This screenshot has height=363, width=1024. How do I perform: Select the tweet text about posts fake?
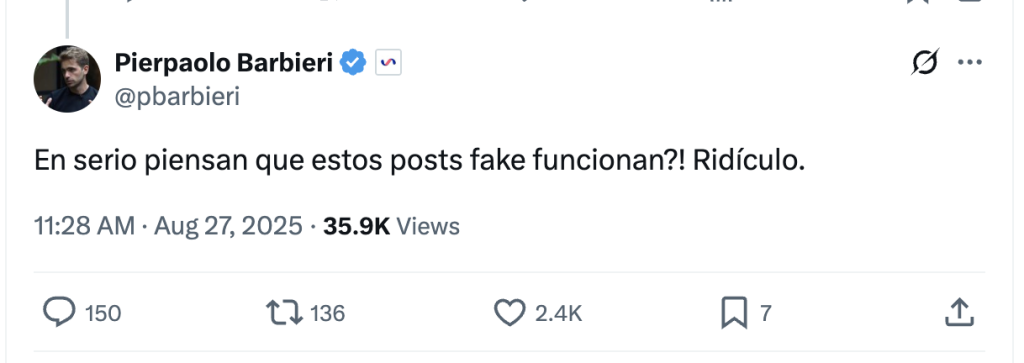pyautogui.click(x=419, y=161)
